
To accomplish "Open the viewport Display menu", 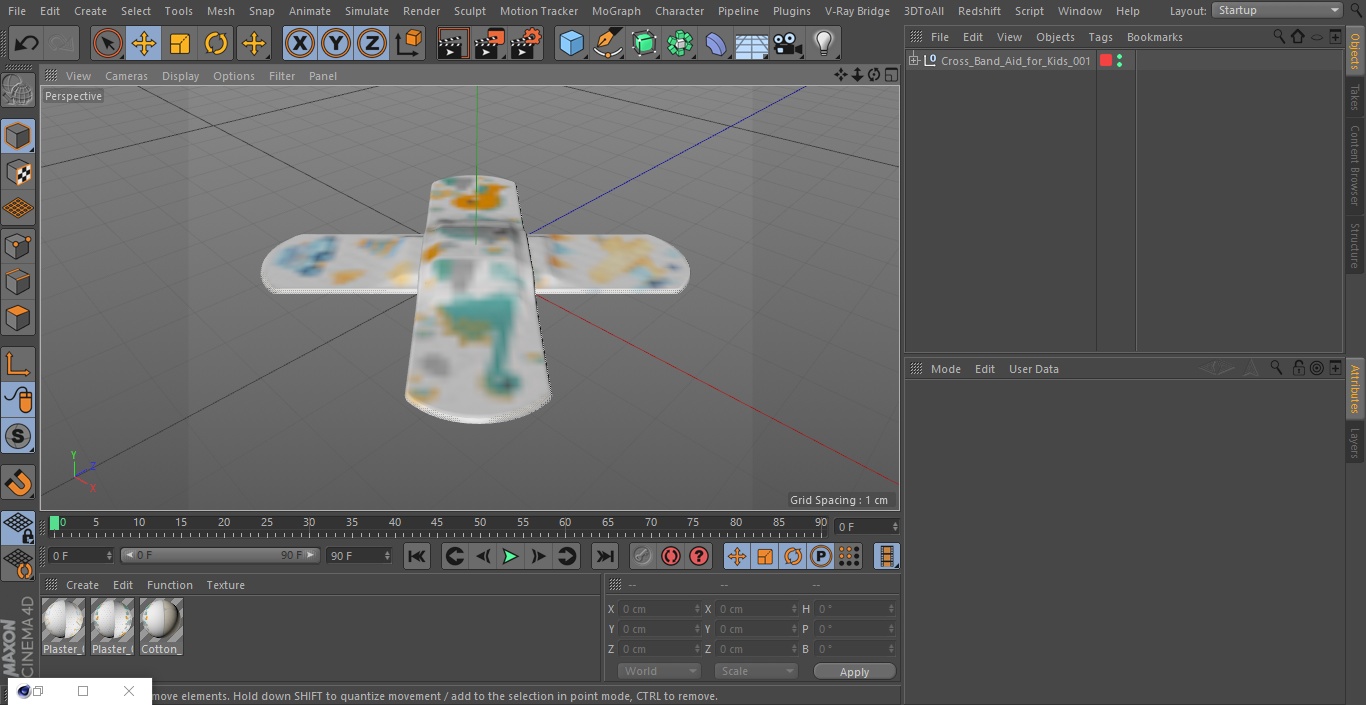I will [x=180, y=76].
